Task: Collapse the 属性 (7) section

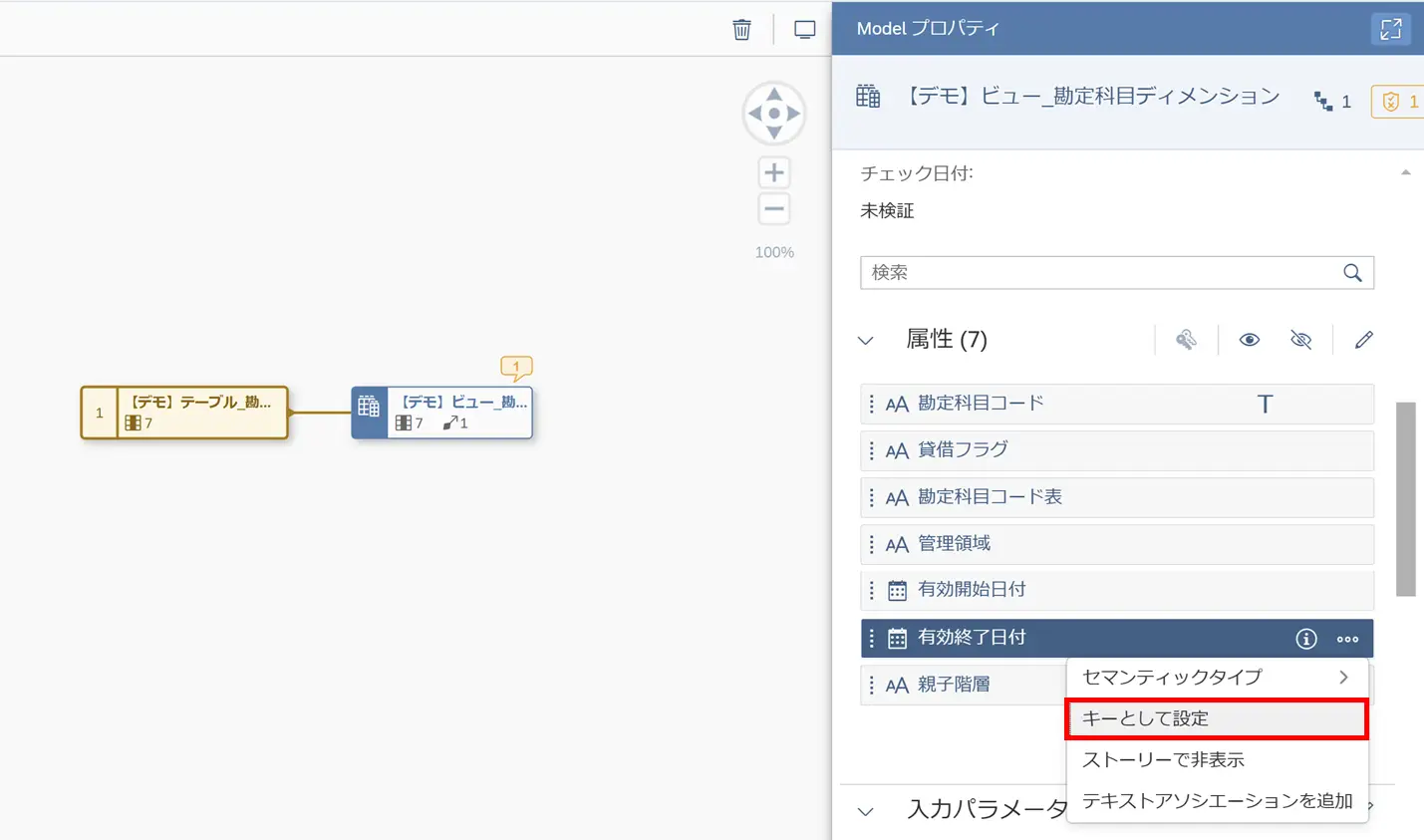Action: click(x=865, y=341)
